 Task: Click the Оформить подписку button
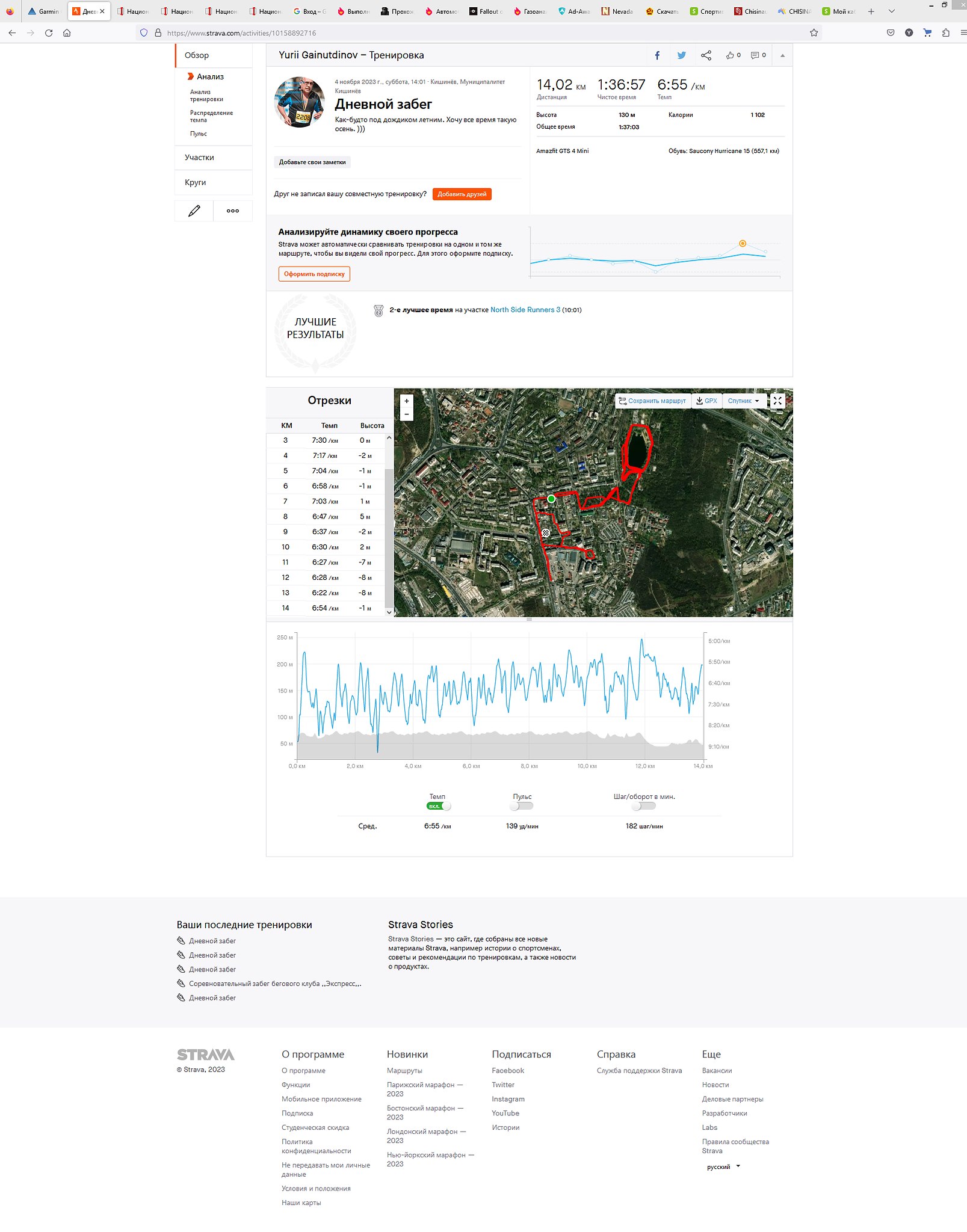[314, 274]
